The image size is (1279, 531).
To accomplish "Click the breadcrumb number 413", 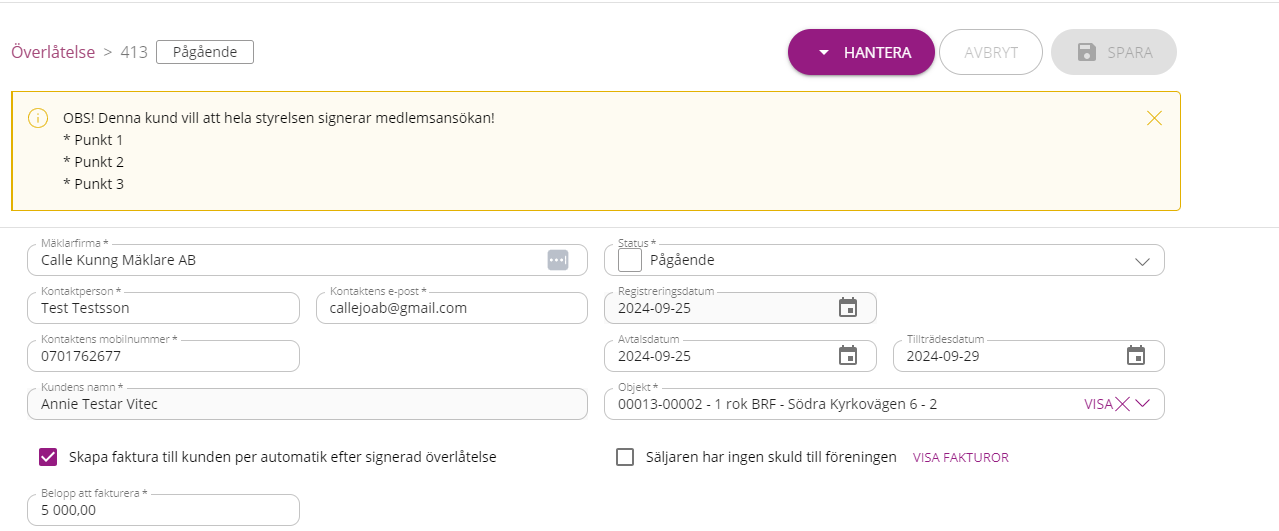I will tap(134, 52).
